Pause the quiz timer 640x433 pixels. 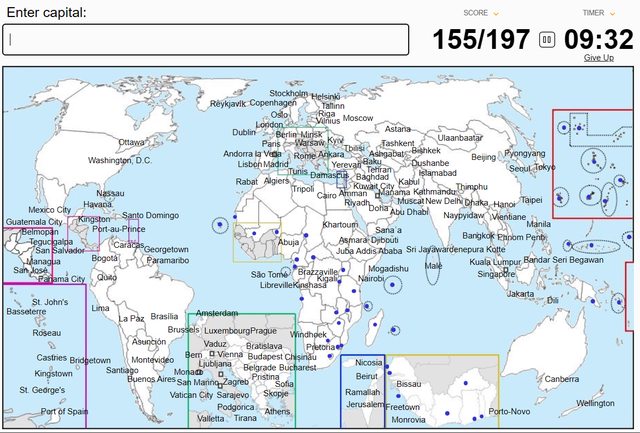click(546, 40)
